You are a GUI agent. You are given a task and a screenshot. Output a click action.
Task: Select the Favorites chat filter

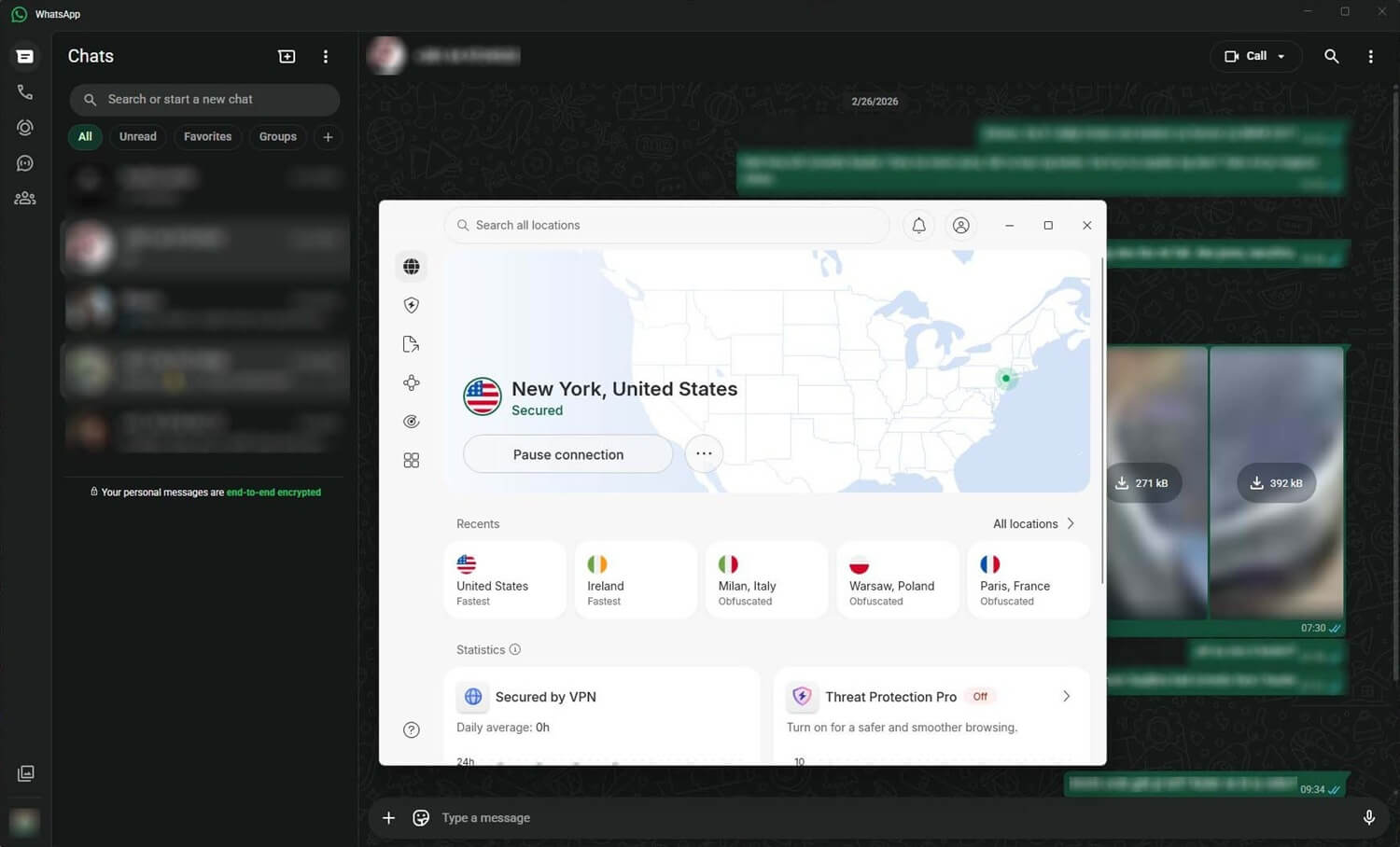coord(207,137)
